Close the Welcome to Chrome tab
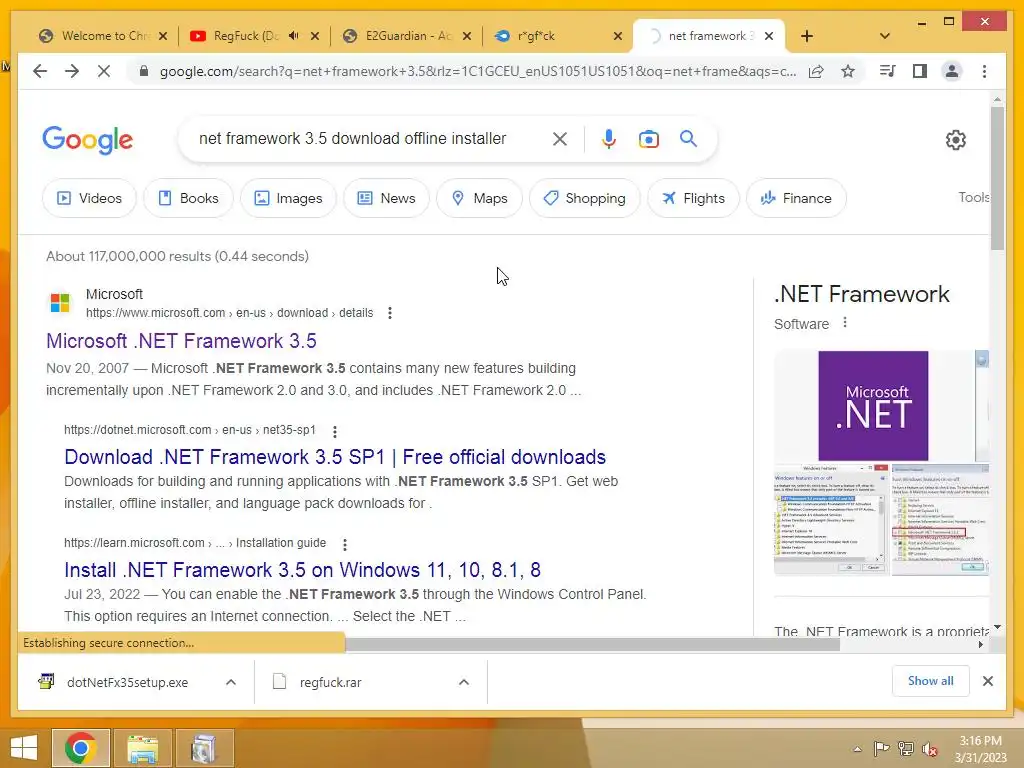 tap(163, 36)
